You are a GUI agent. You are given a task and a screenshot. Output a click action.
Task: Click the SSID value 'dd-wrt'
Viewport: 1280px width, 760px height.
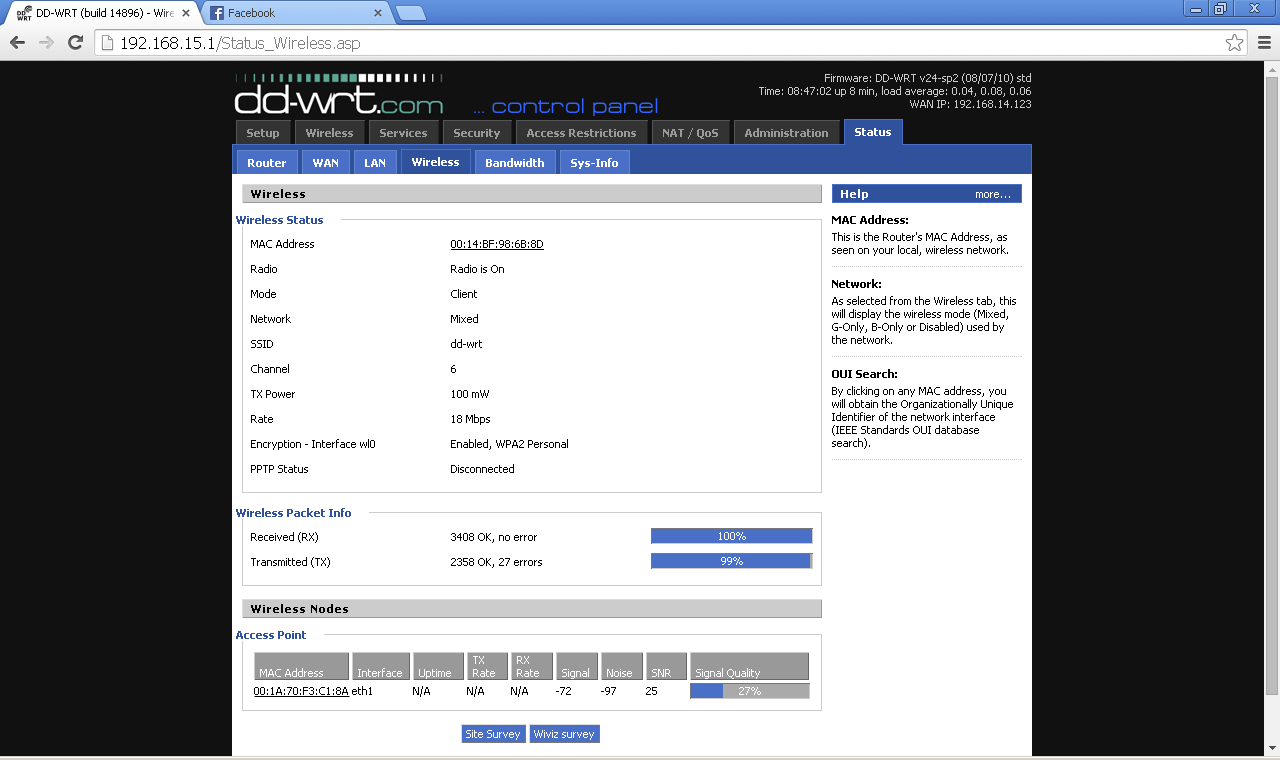(x=466, y=344)
